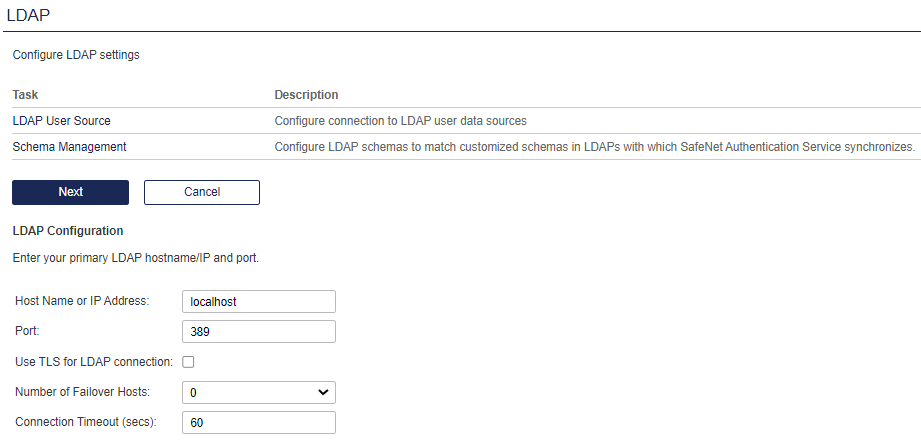Open the LDAP User Source task

tap(62, 121)
